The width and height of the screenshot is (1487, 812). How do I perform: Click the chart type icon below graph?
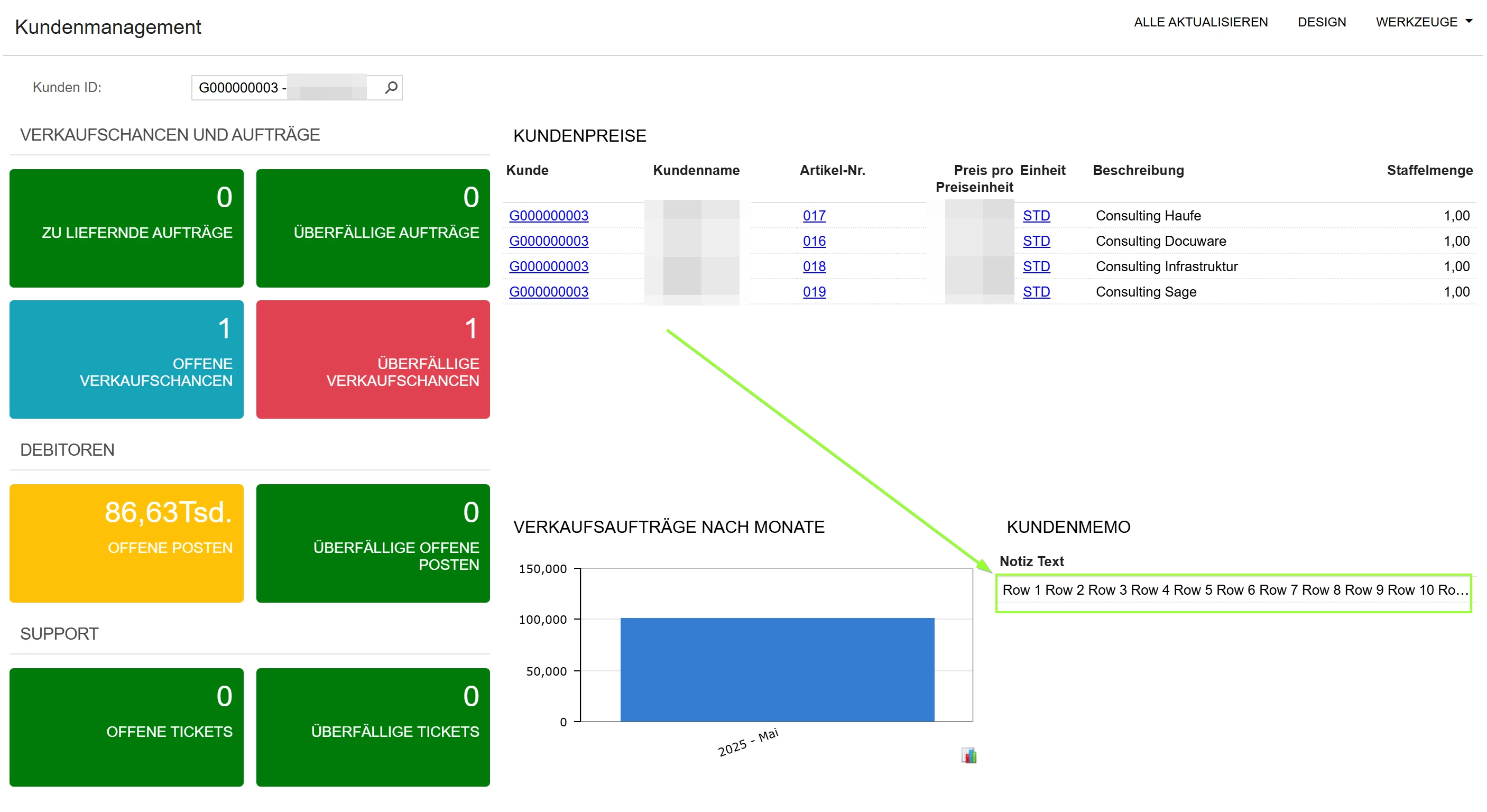(968, 755)
